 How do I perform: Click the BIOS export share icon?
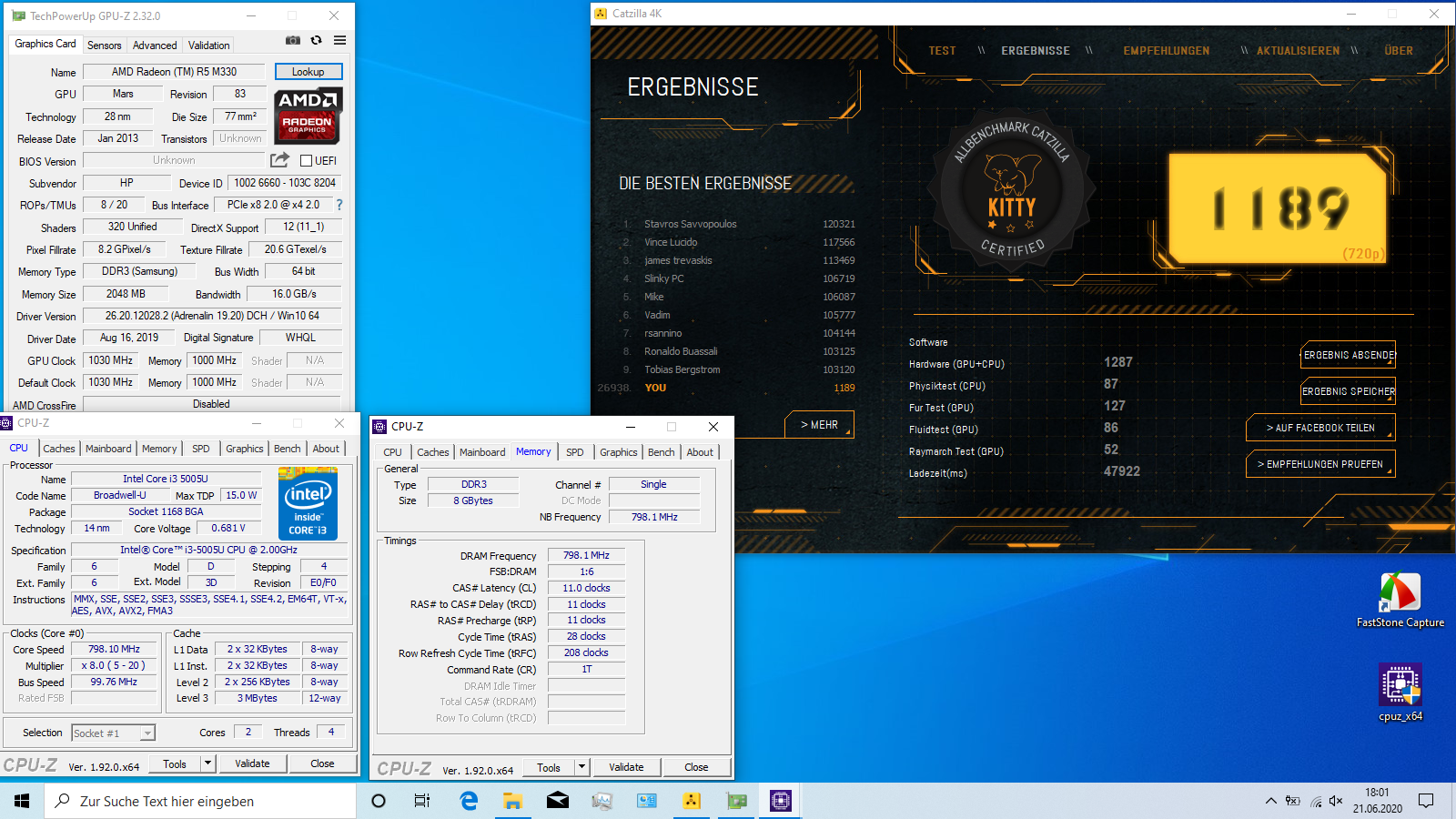279,160
